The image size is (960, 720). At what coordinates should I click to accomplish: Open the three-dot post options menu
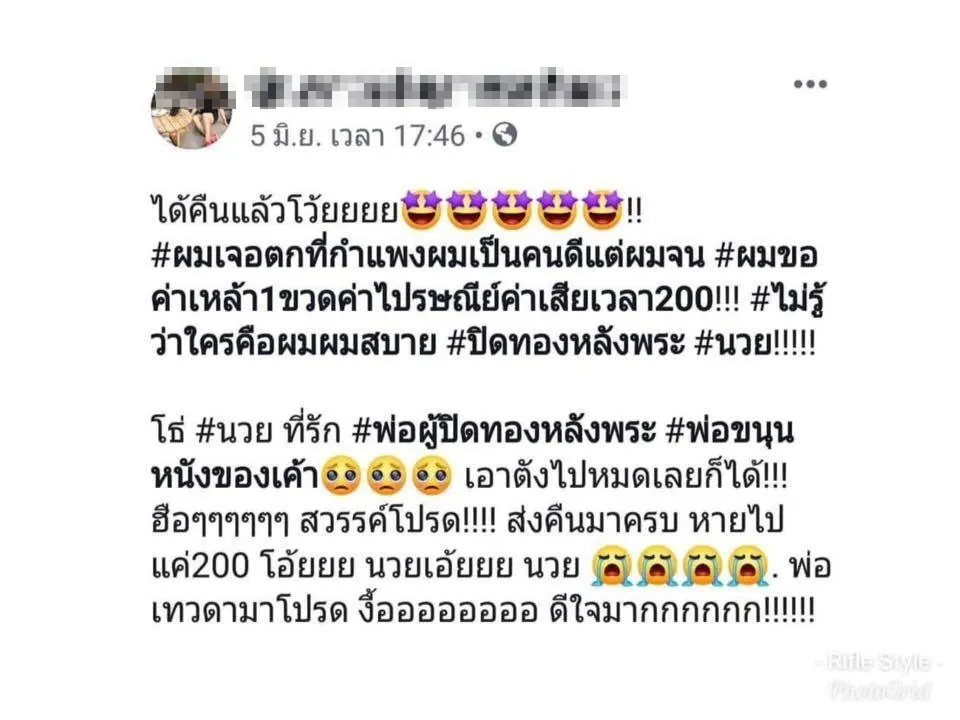point(810,84)
